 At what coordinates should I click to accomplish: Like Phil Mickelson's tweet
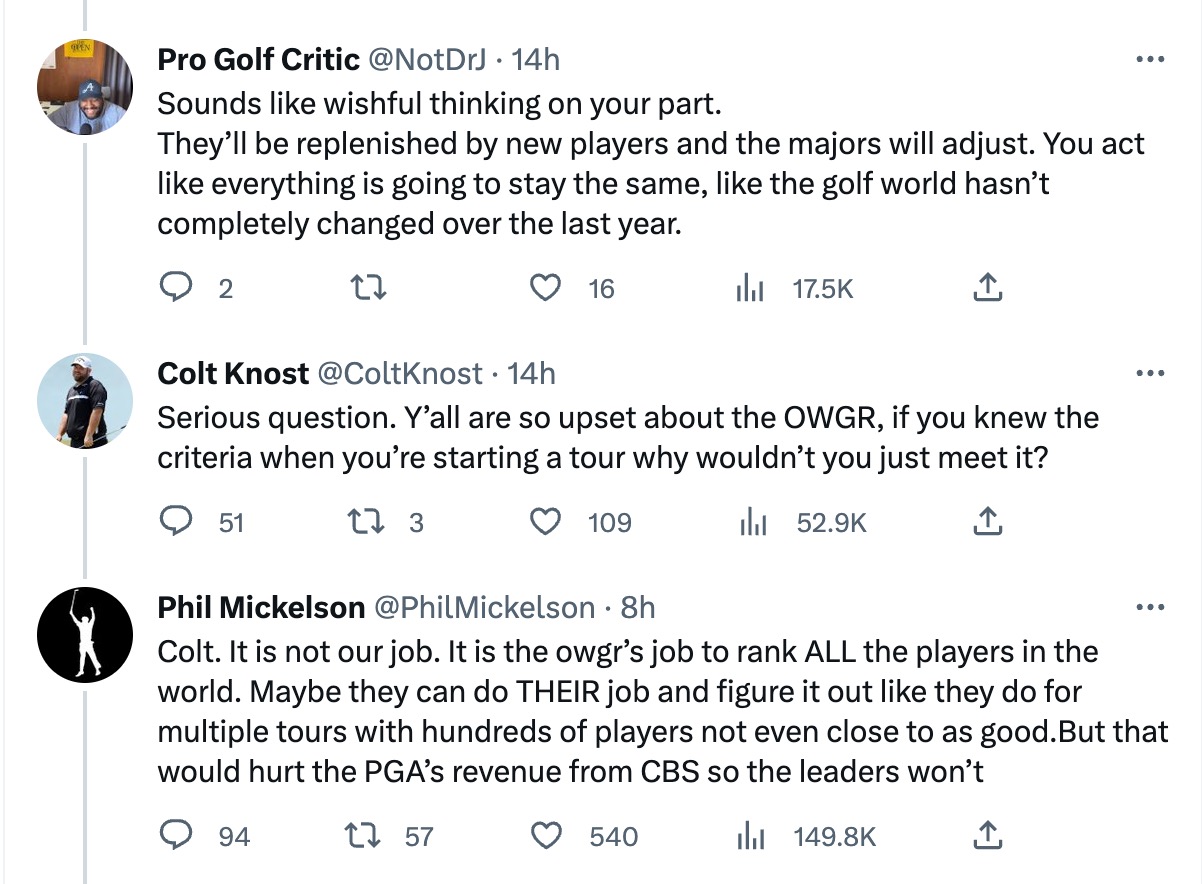(x=544, y=836)
